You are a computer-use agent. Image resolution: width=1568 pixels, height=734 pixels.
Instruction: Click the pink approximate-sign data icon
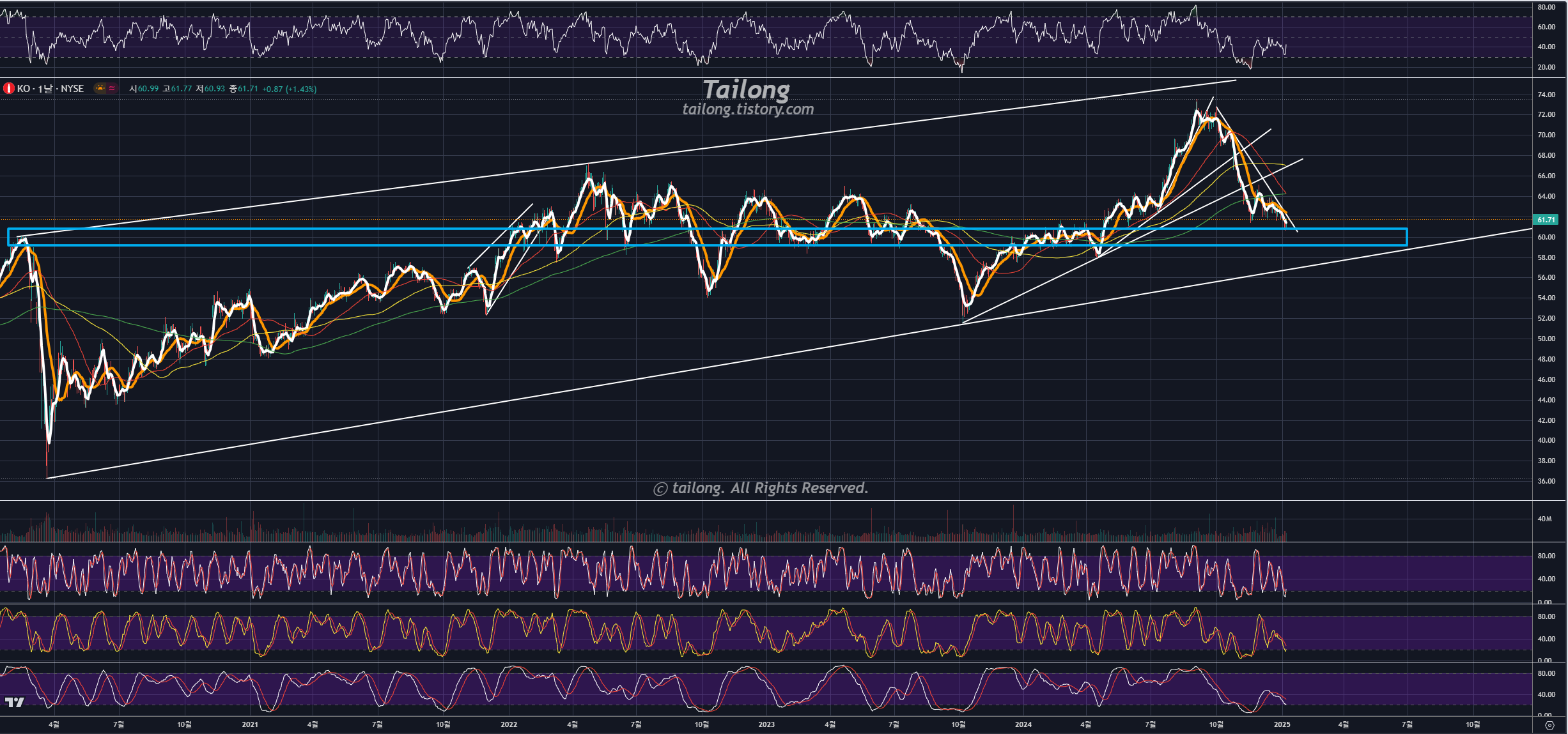(x=112, y=88)
